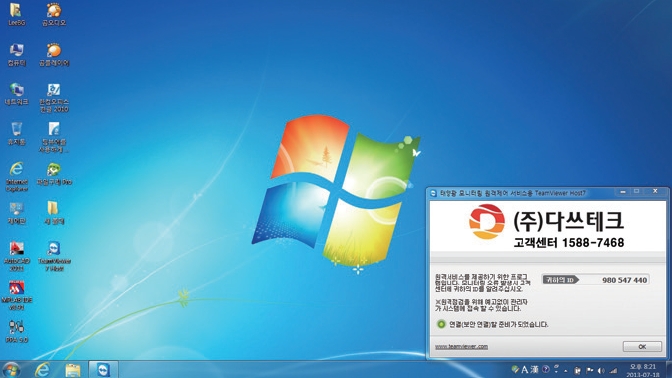Open the AutoCAD 2011 desktop shortcut
This screenshot has height=378, width=672.
pyautogui.click(x=16, y=255)
